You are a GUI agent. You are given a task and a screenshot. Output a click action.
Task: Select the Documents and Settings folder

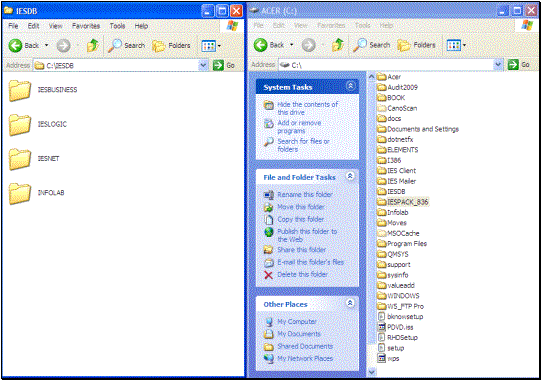pos(418,129)
